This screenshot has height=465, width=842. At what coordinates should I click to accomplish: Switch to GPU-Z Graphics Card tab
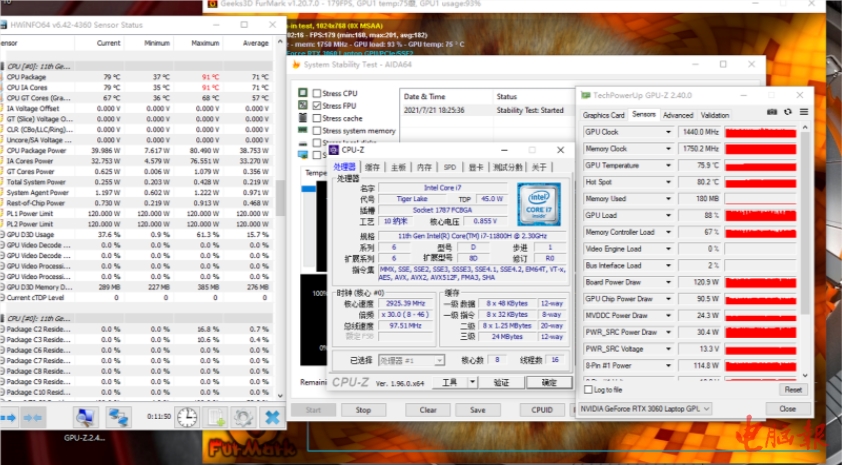click(x=604, y=115)
